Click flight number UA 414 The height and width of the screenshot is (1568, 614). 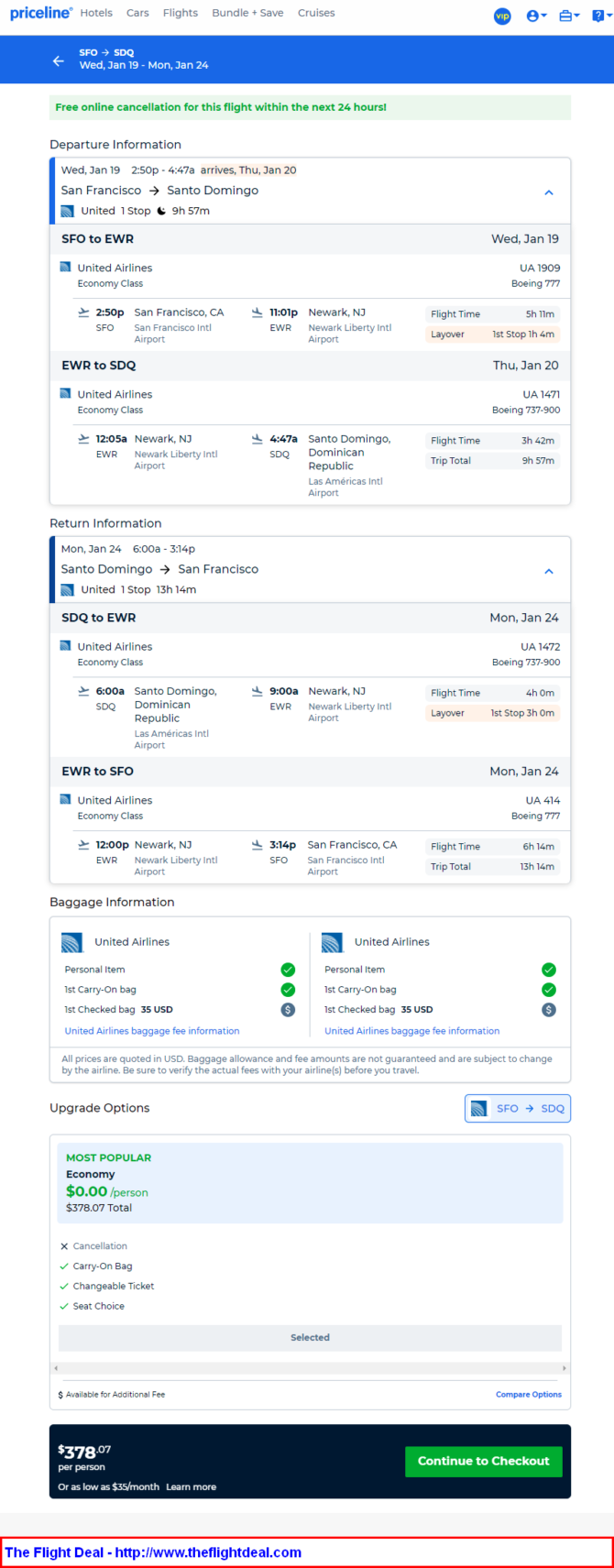[543, 800]
